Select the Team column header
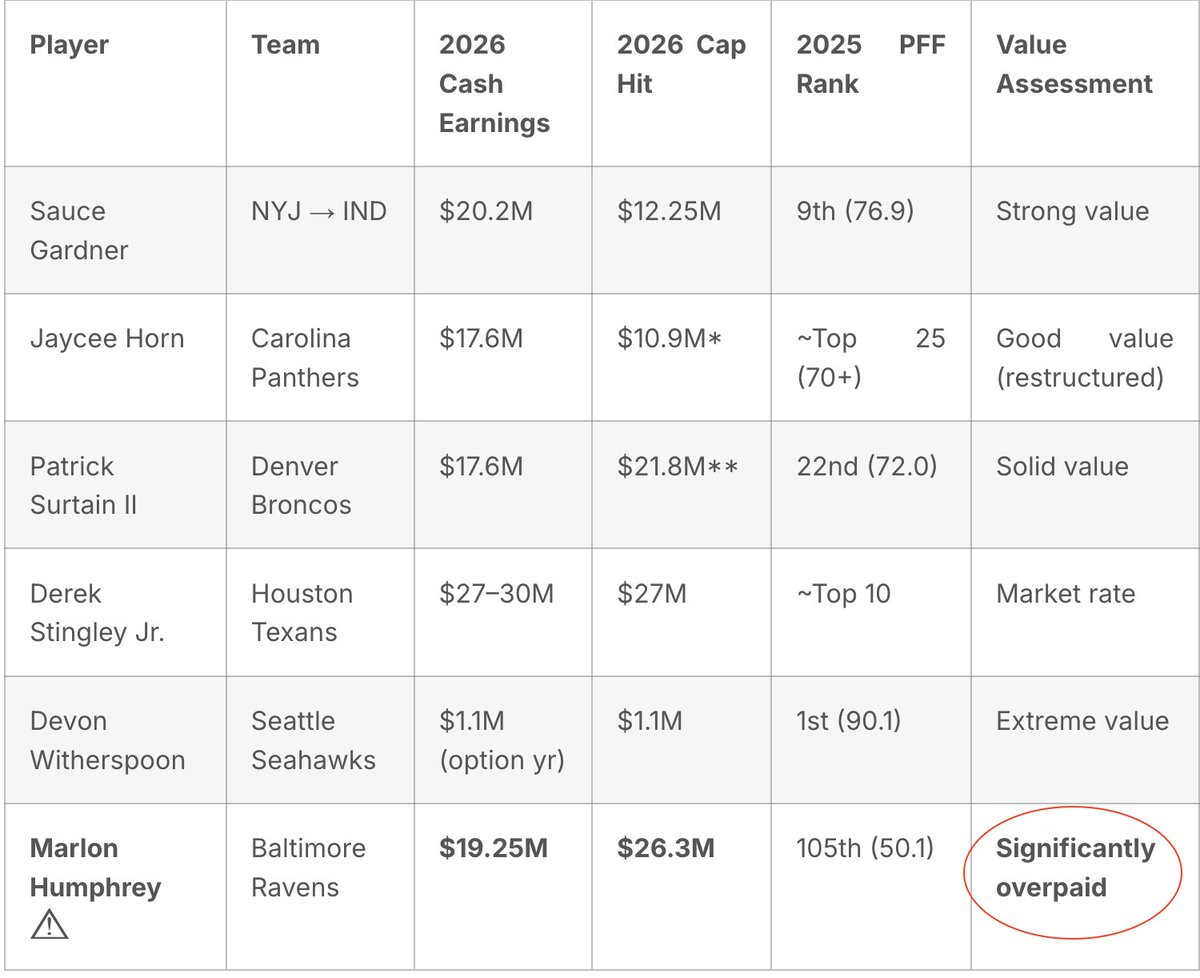 [285, 45]
